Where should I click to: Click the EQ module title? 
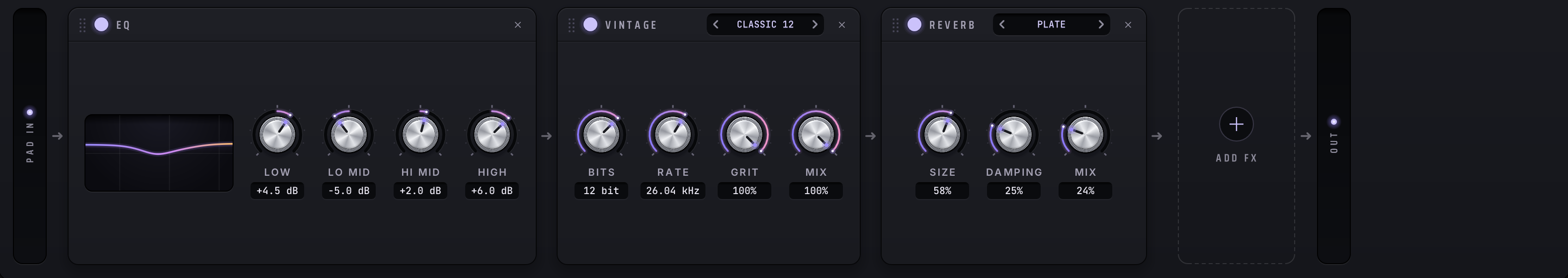[123, 25]
